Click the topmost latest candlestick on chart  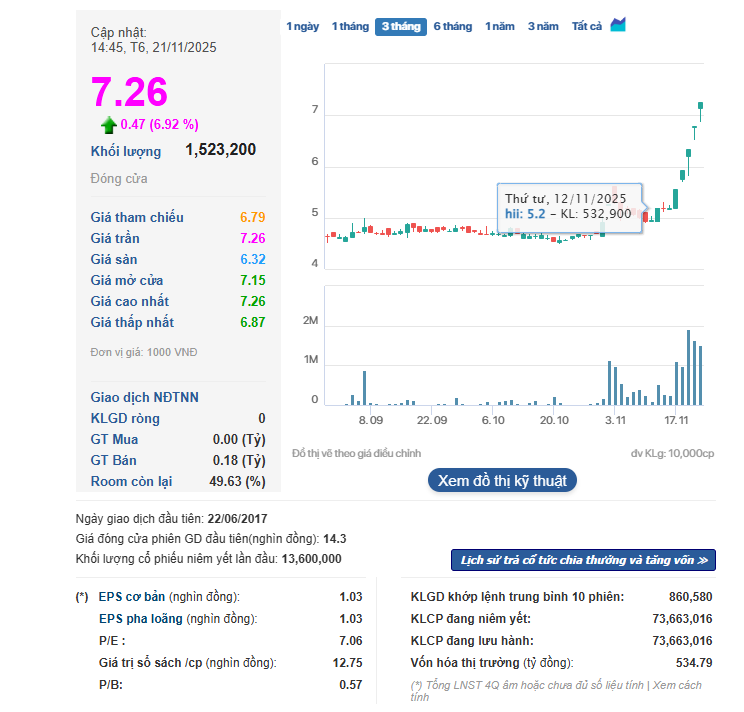click(x=701, y=106)
